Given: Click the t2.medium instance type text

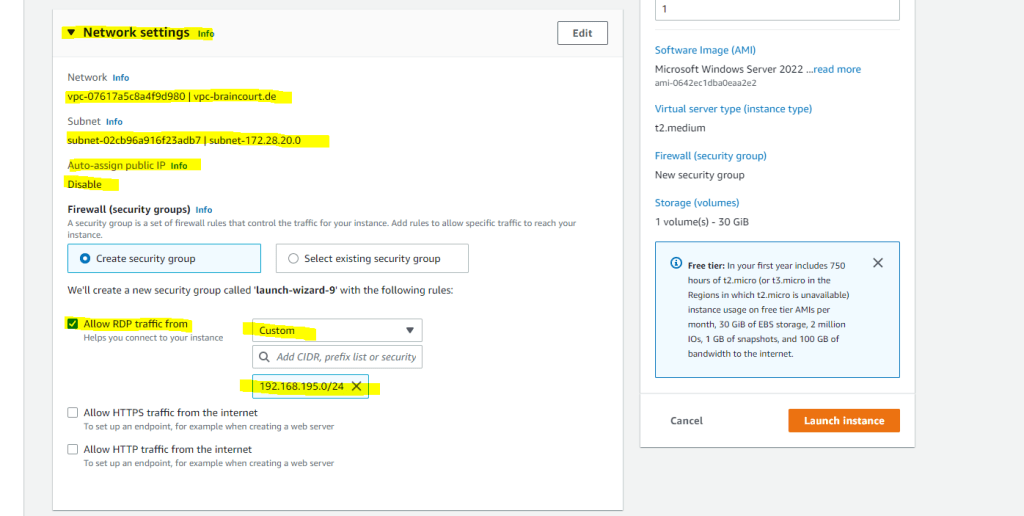Looking at the screenshot, I should (x=680, y=128).
